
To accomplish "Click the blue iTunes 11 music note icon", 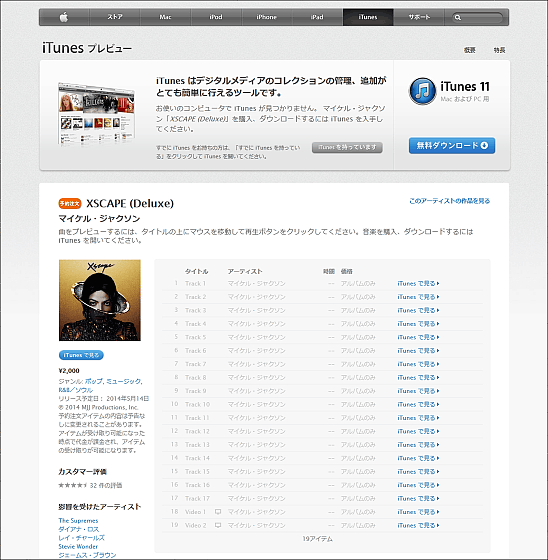I will click(x=422, y=91).
